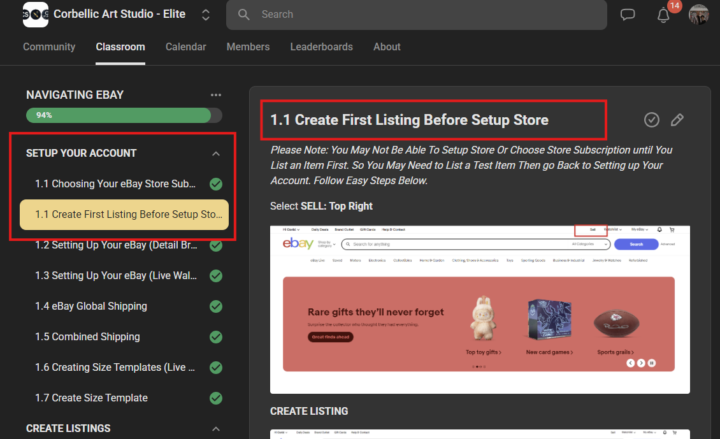This screenshot has width=720, height=439.
Task: Click the New card games link
Action: 549,352
